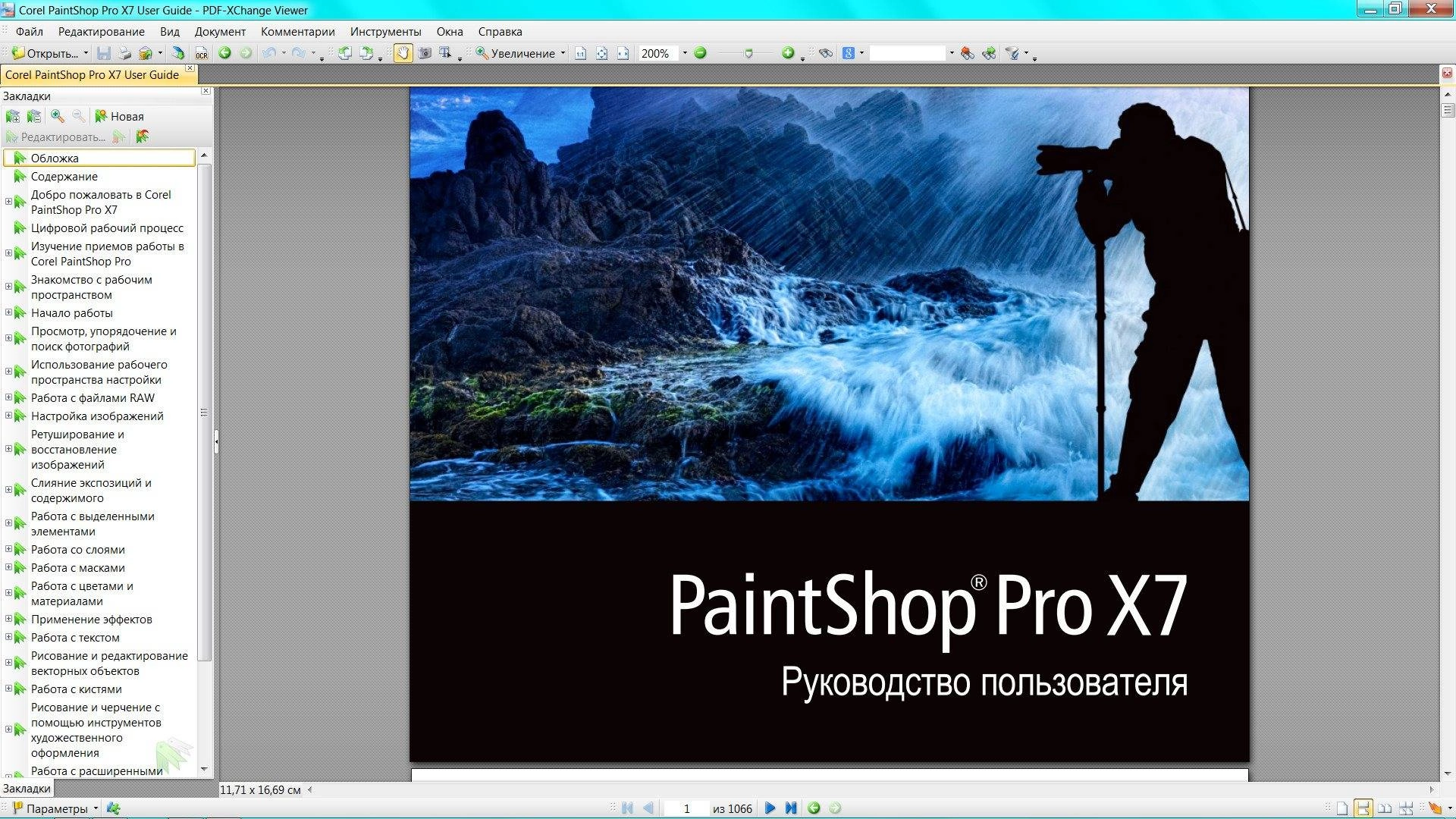The image size is (1456, 819).
Task: Select the Hand tool
Action: pyautogui.click(x=403, y=53)
